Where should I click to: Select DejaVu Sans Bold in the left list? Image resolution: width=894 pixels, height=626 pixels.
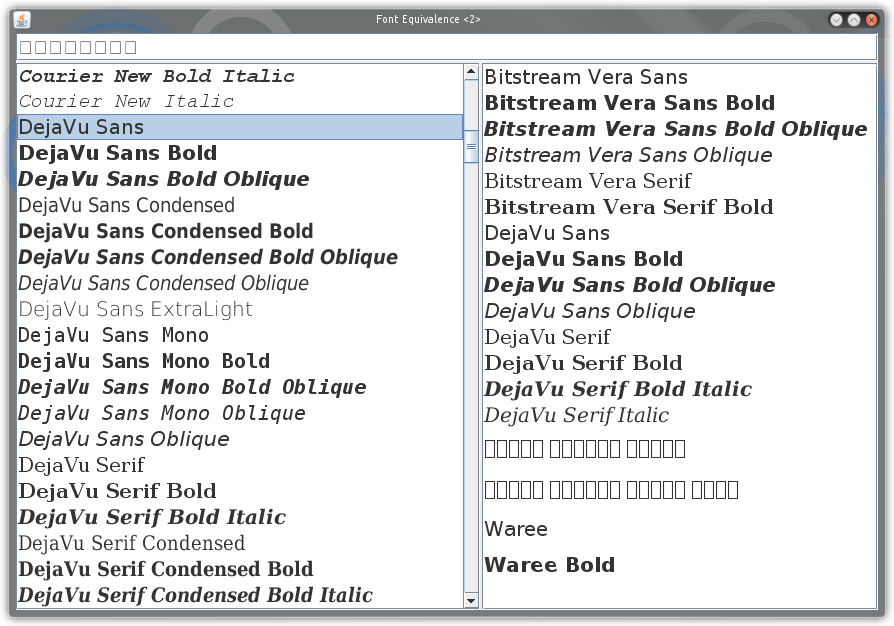click(x=240, y=153)
